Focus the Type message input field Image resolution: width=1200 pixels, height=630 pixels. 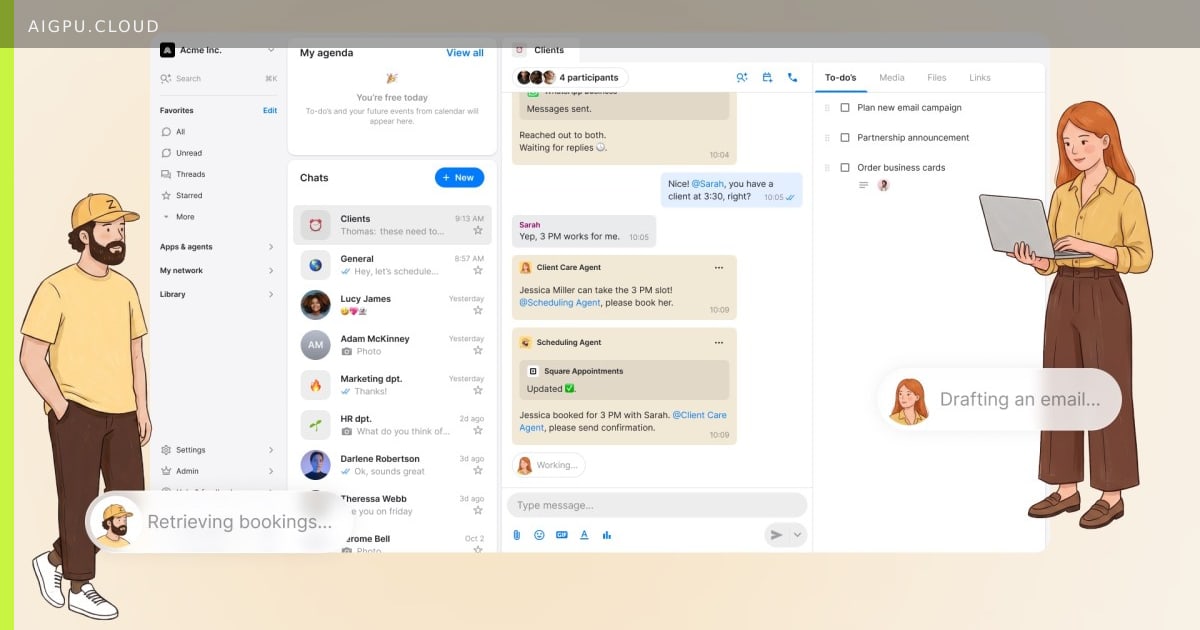tap(657, 505)
